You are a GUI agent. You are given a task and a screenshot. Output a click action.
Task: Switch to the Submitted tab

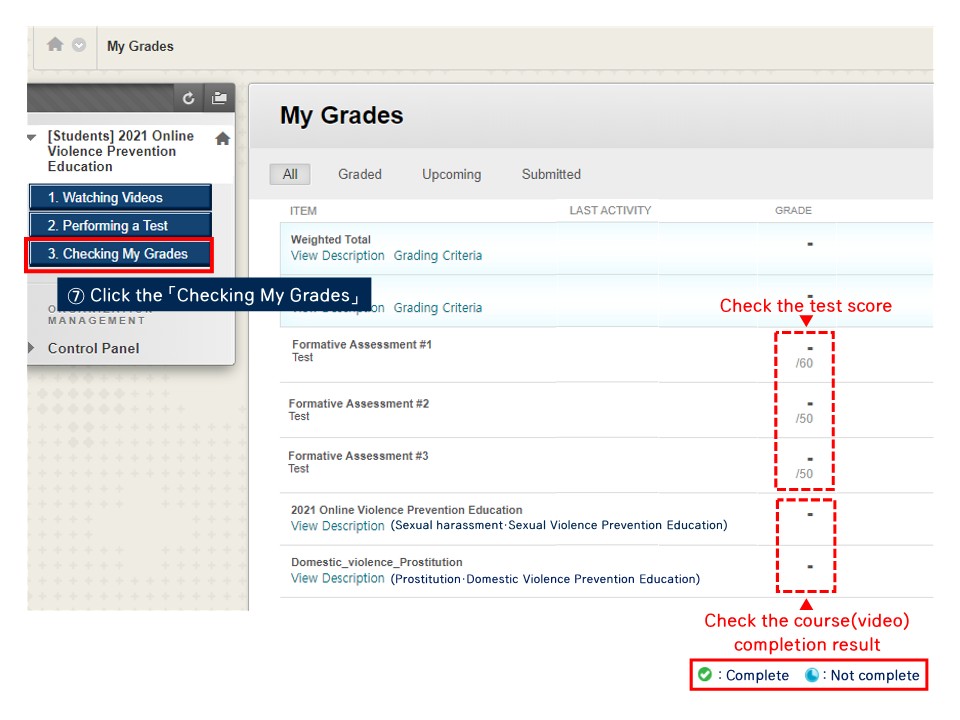coord(551,174)
